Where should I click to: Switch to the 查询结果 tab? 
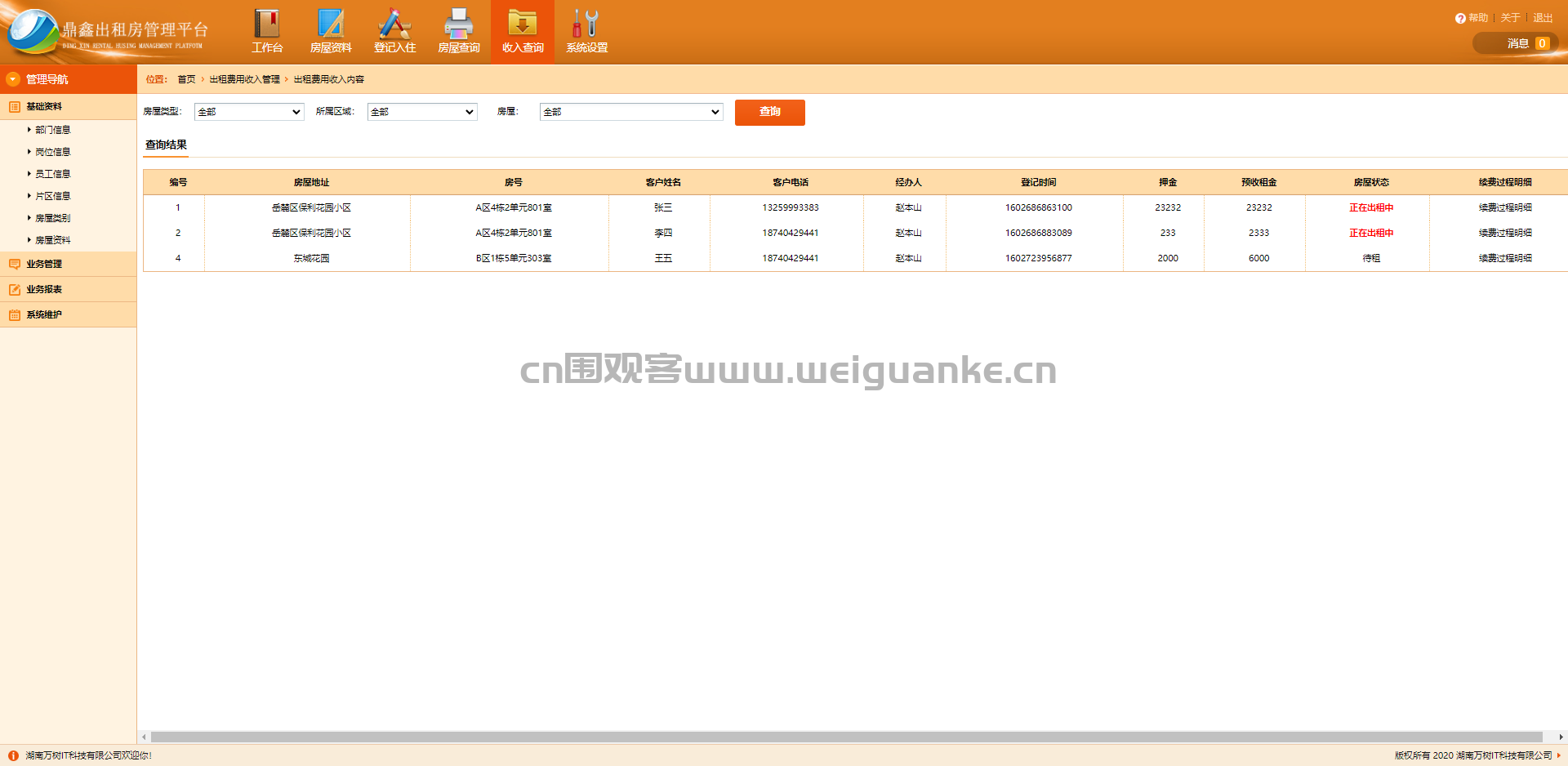167,145
